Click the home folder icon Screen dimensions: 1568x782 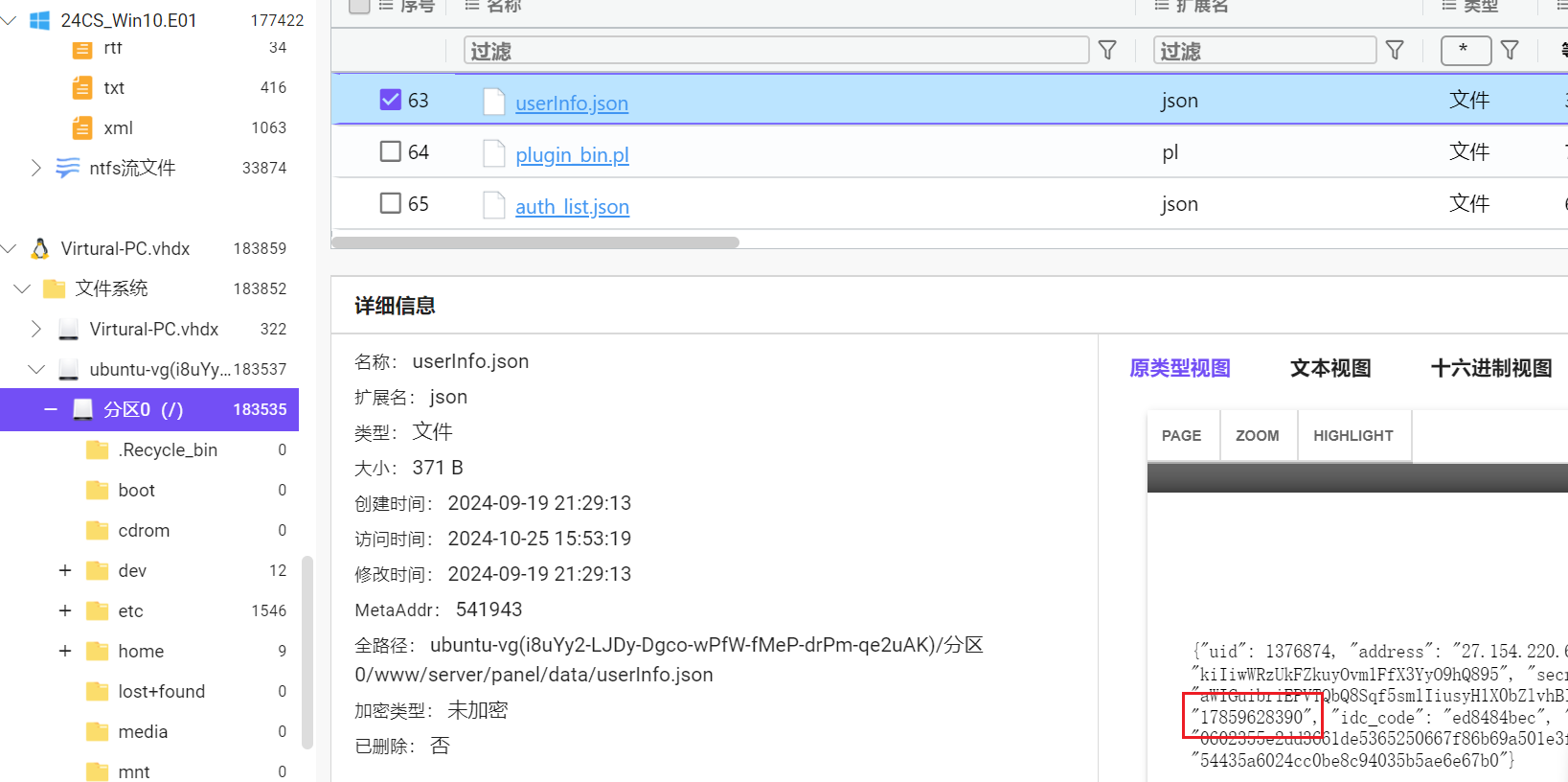click(98, 652)
